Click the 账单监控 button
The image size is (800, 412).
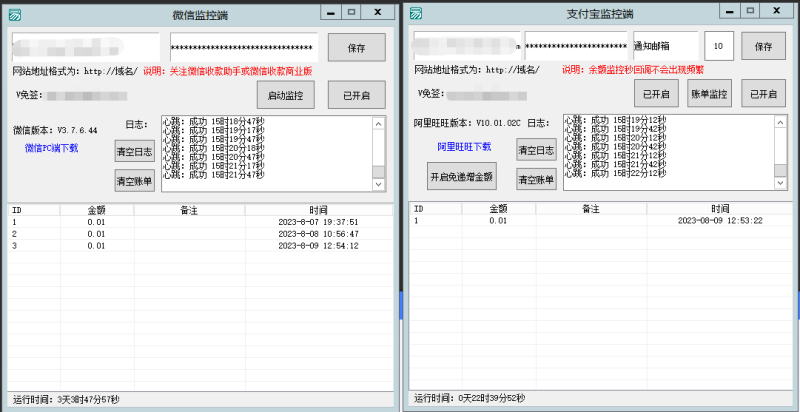pyautogui.click(x=710, y=93)
